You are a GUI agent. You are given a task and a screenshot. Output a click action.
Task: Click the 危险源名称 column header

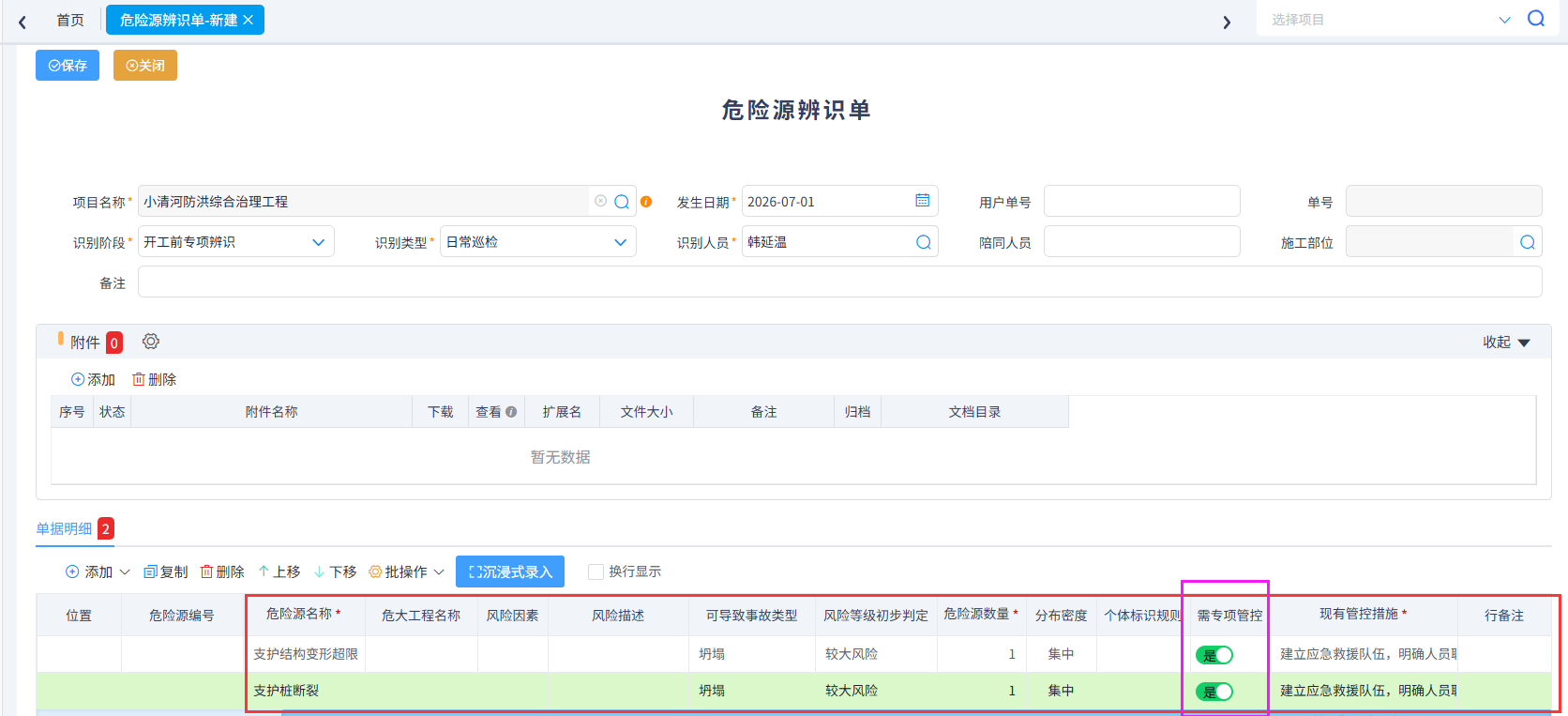[x=304, y=614]
